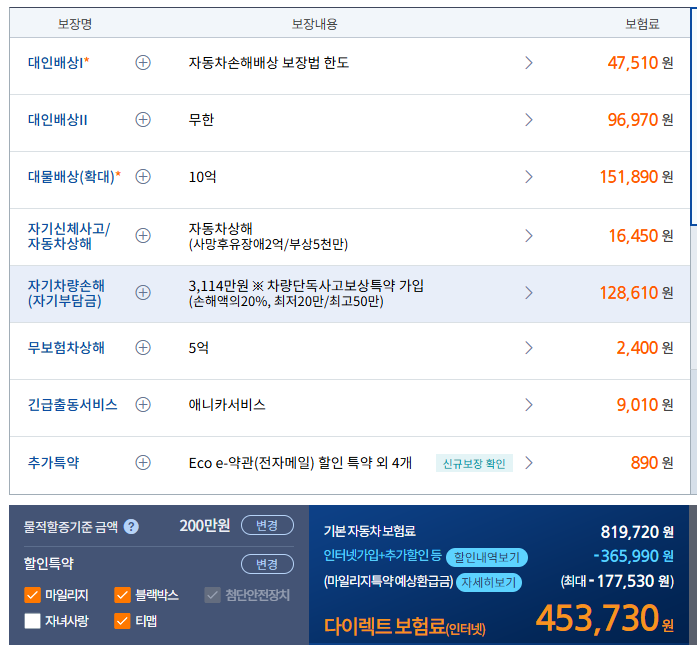Image resolution: width=697 pixels, height=650 pixels.
Task: Open 추가특약 coverage name link
Action: pos(53,462)
